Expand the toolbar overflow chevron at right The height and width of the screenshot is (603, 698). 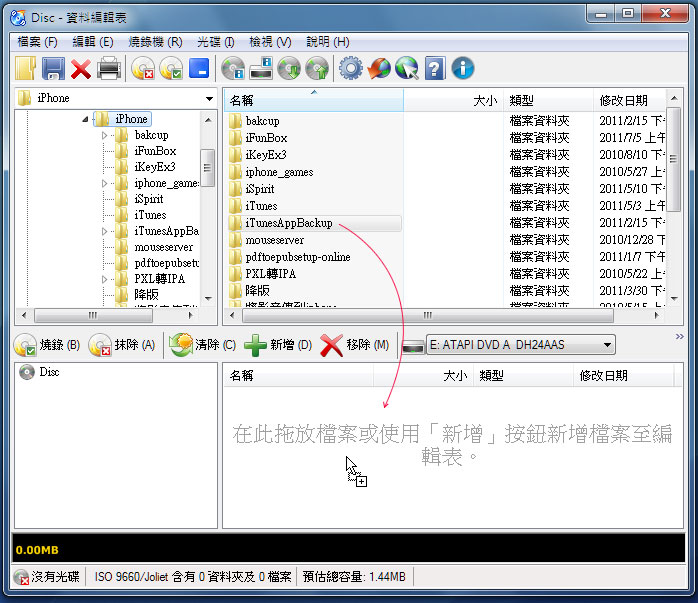point(679,336)
